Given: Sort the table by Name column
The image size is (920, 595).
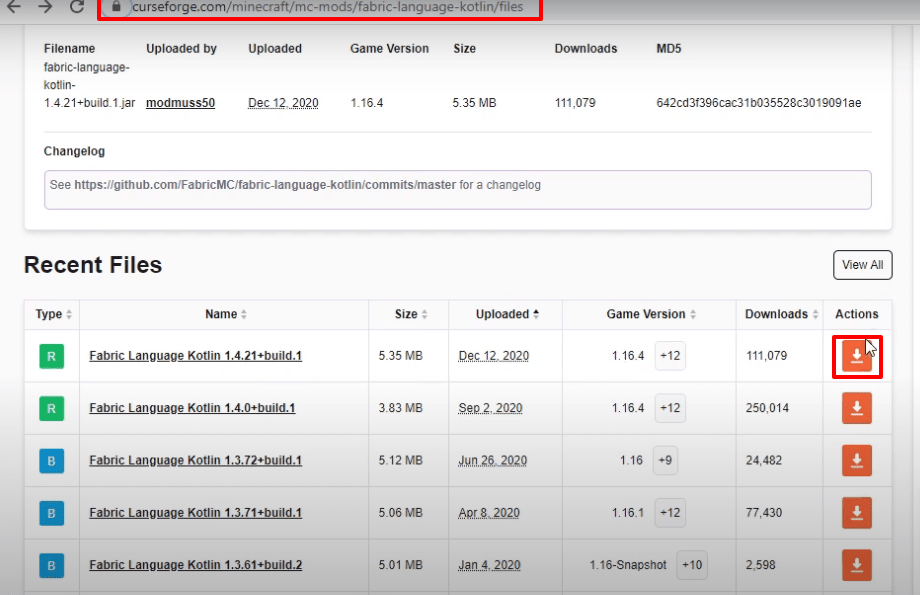Looking at the screenshot, I should tap(226, 314).
